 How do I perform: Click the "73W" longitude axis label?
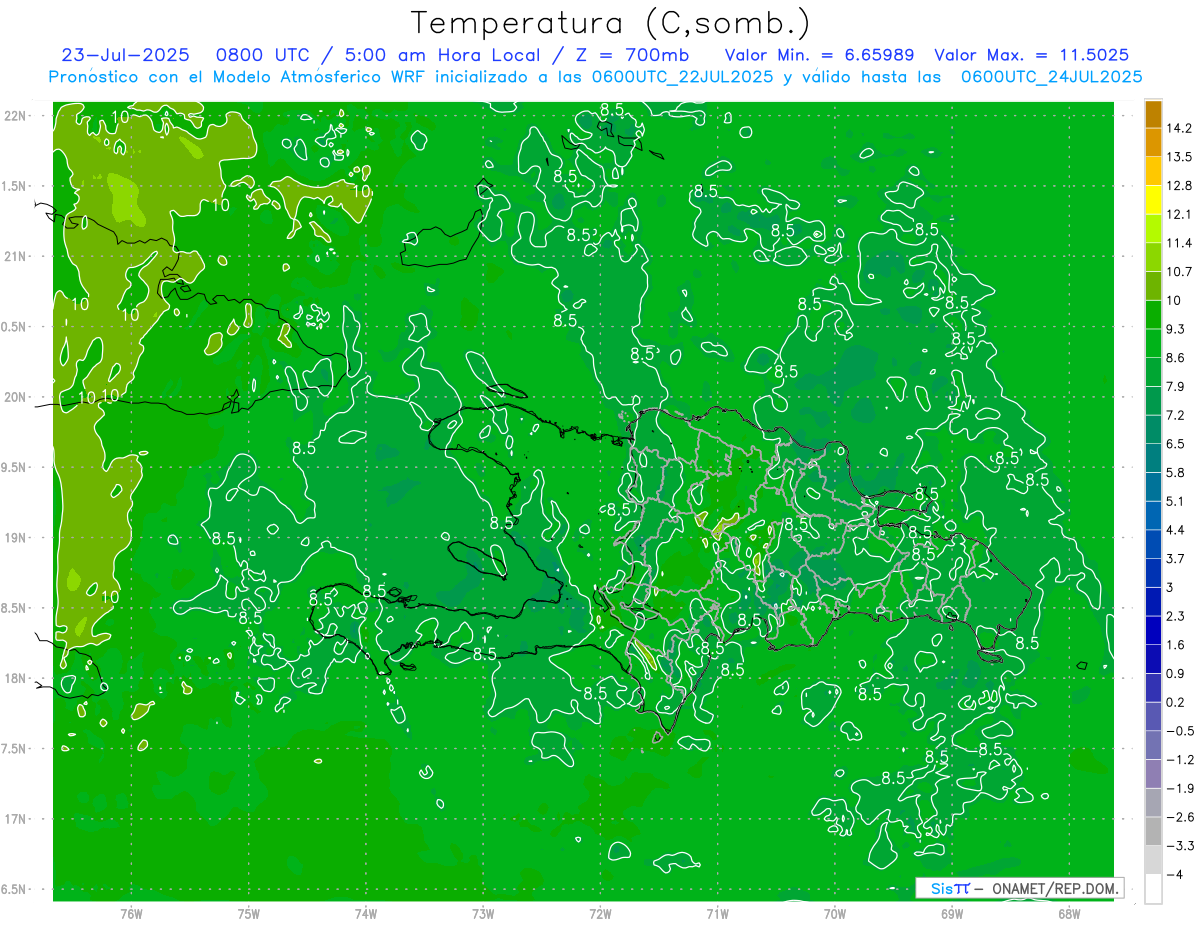(x=483, y=914)
